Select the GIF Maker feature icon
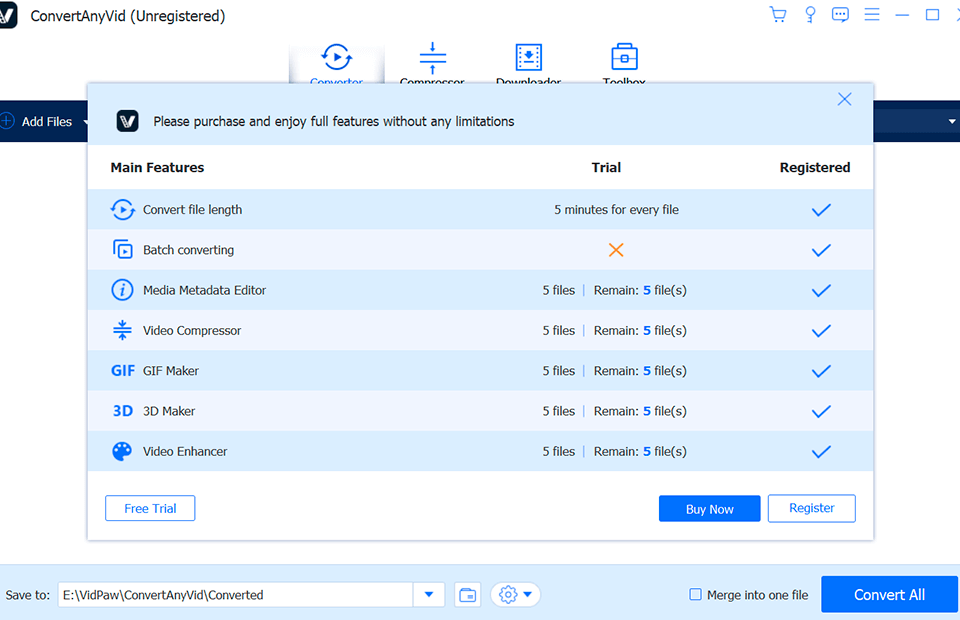The width and height of the screenshot is (960, 620). click(x=122, y=370)
